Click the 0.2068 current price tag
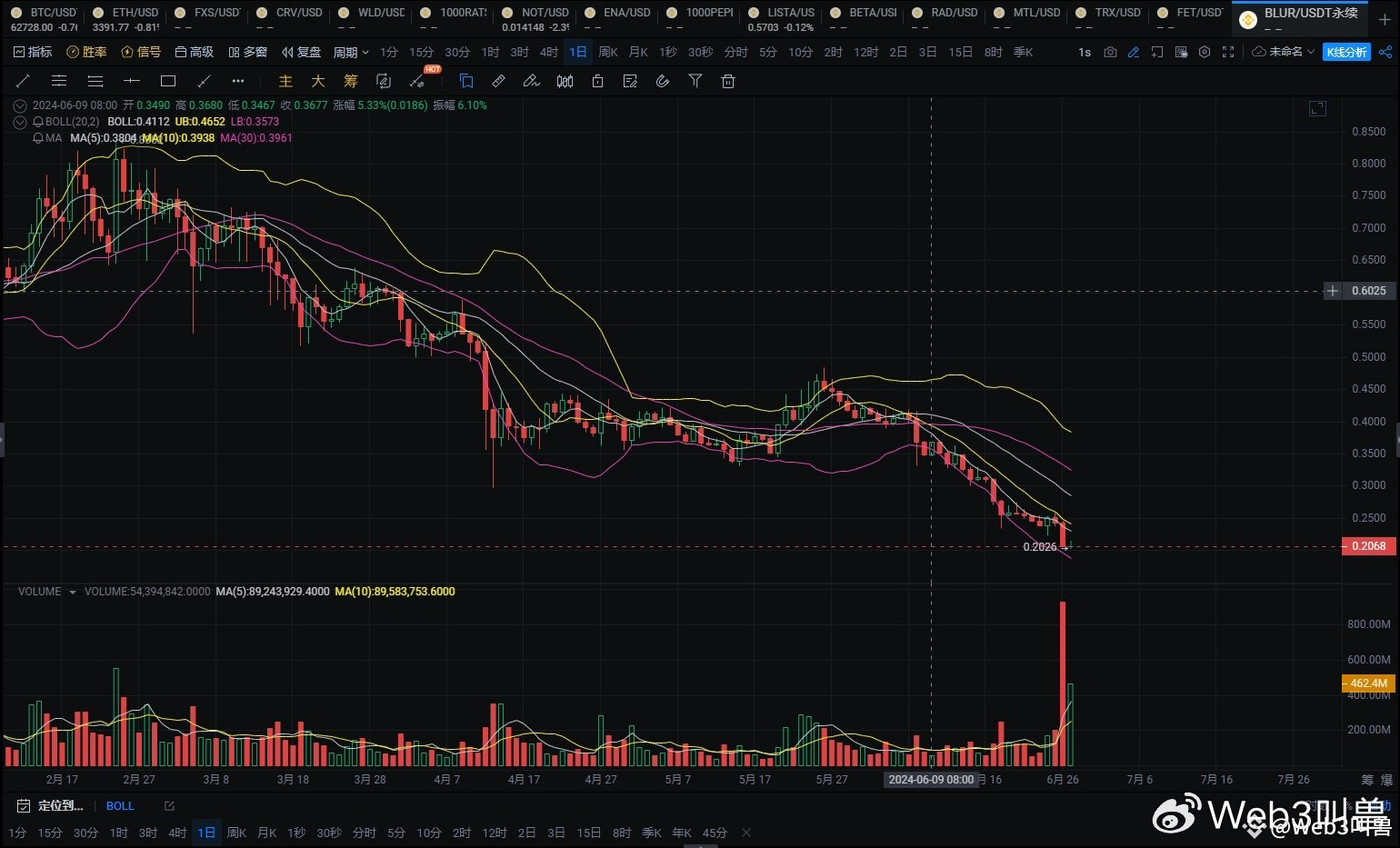1400x848 pixels. (x=1369, y=546)
